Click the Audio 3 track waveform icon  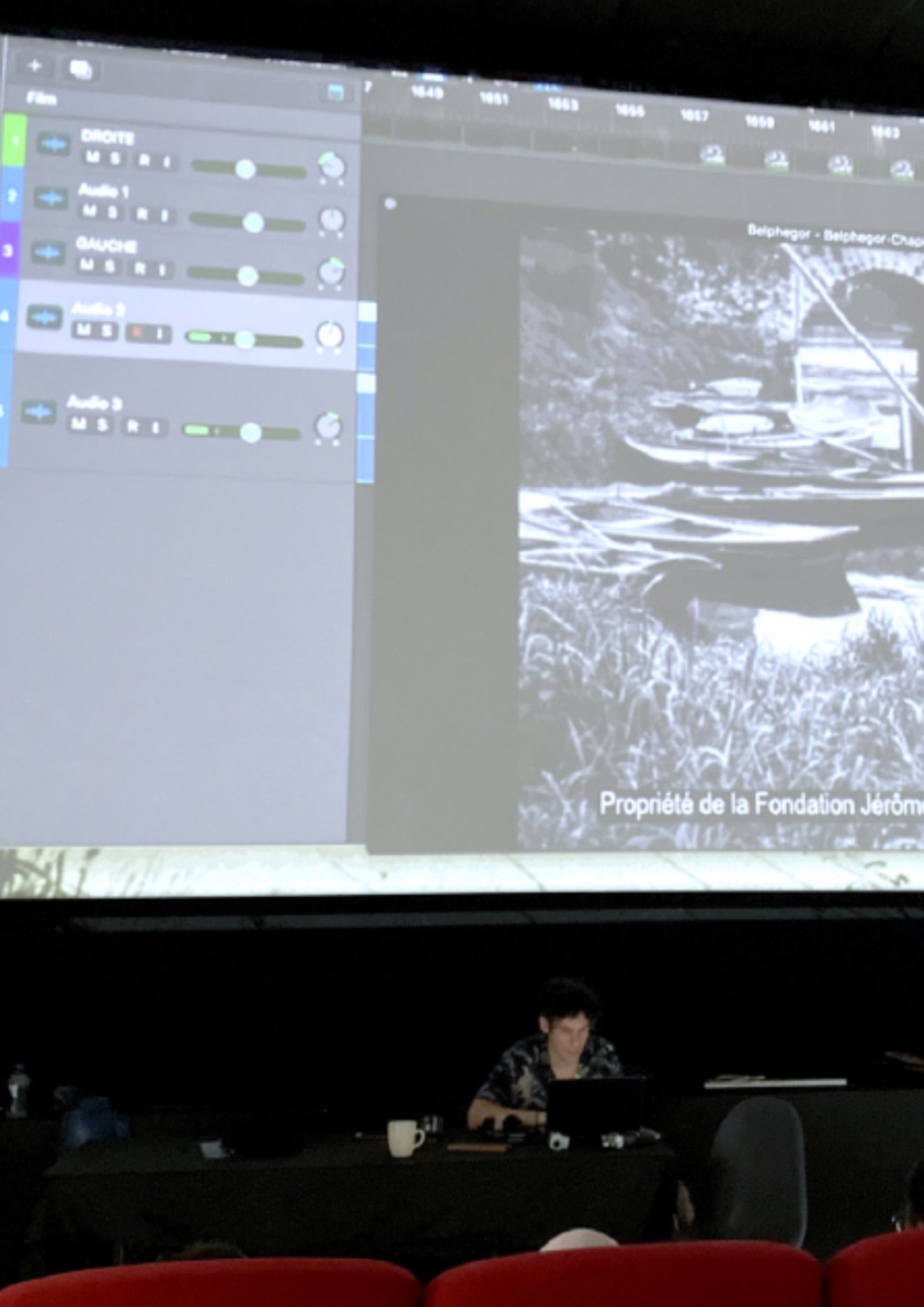coord(38,412)
